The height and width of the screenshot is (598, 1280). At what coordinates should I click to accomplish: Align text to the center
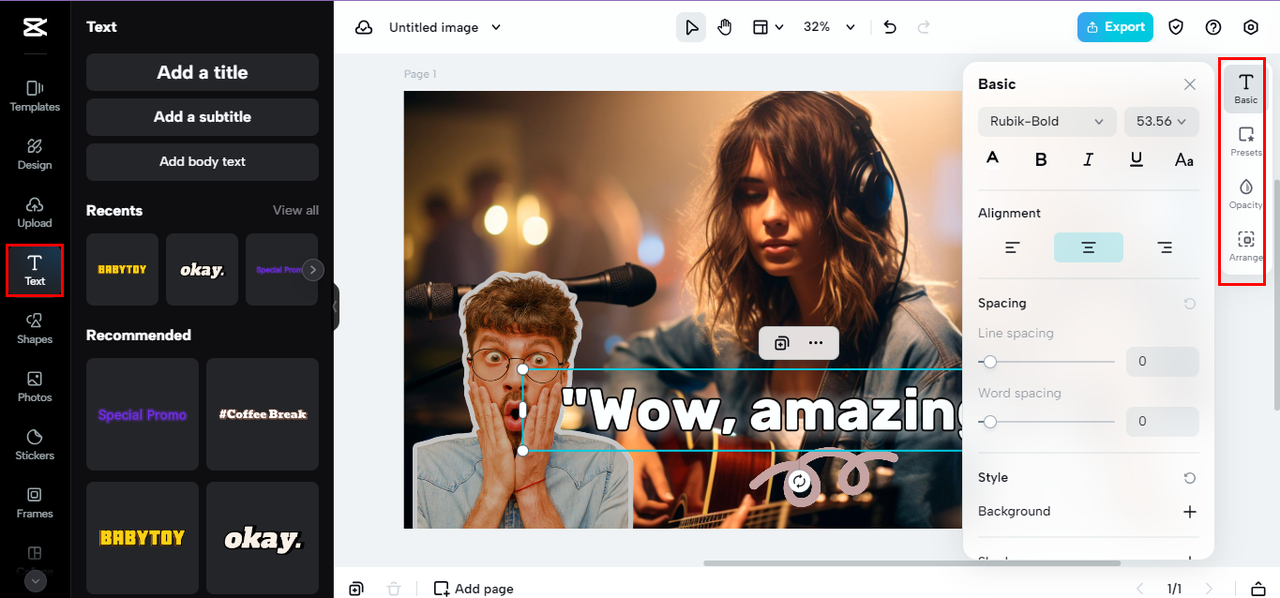pos(1088,247)
